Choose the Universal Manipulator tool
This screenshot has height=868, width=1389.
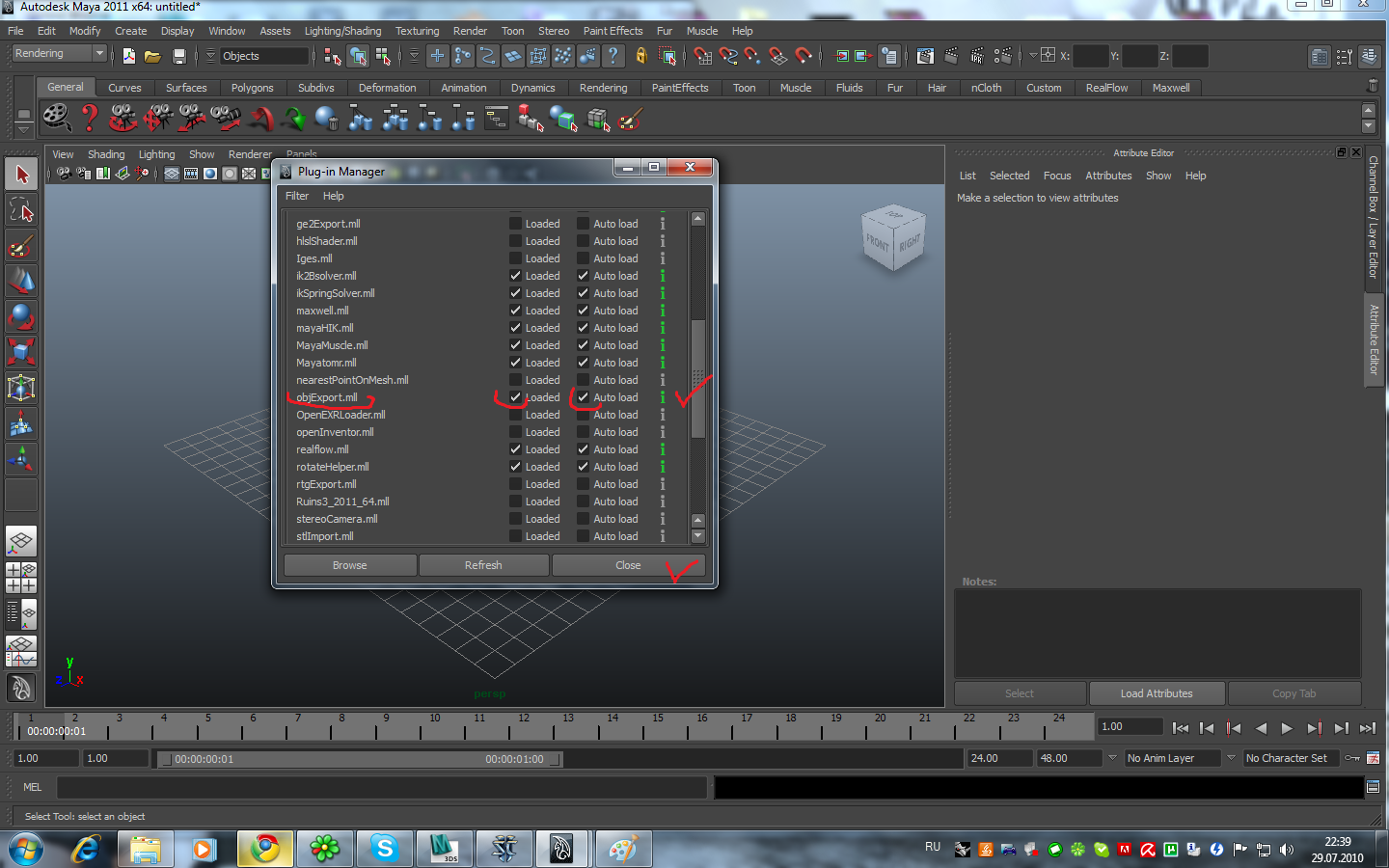(x=21, y=388)
